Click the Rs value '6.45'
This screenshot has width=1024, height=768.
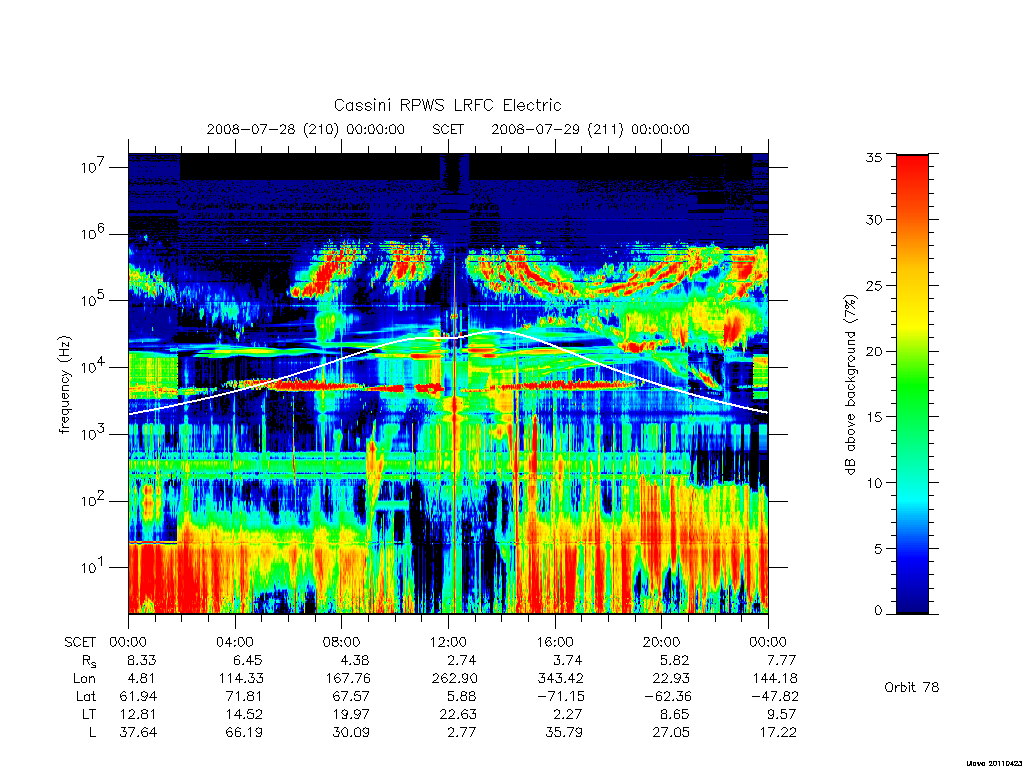click(x=248, y=660)
